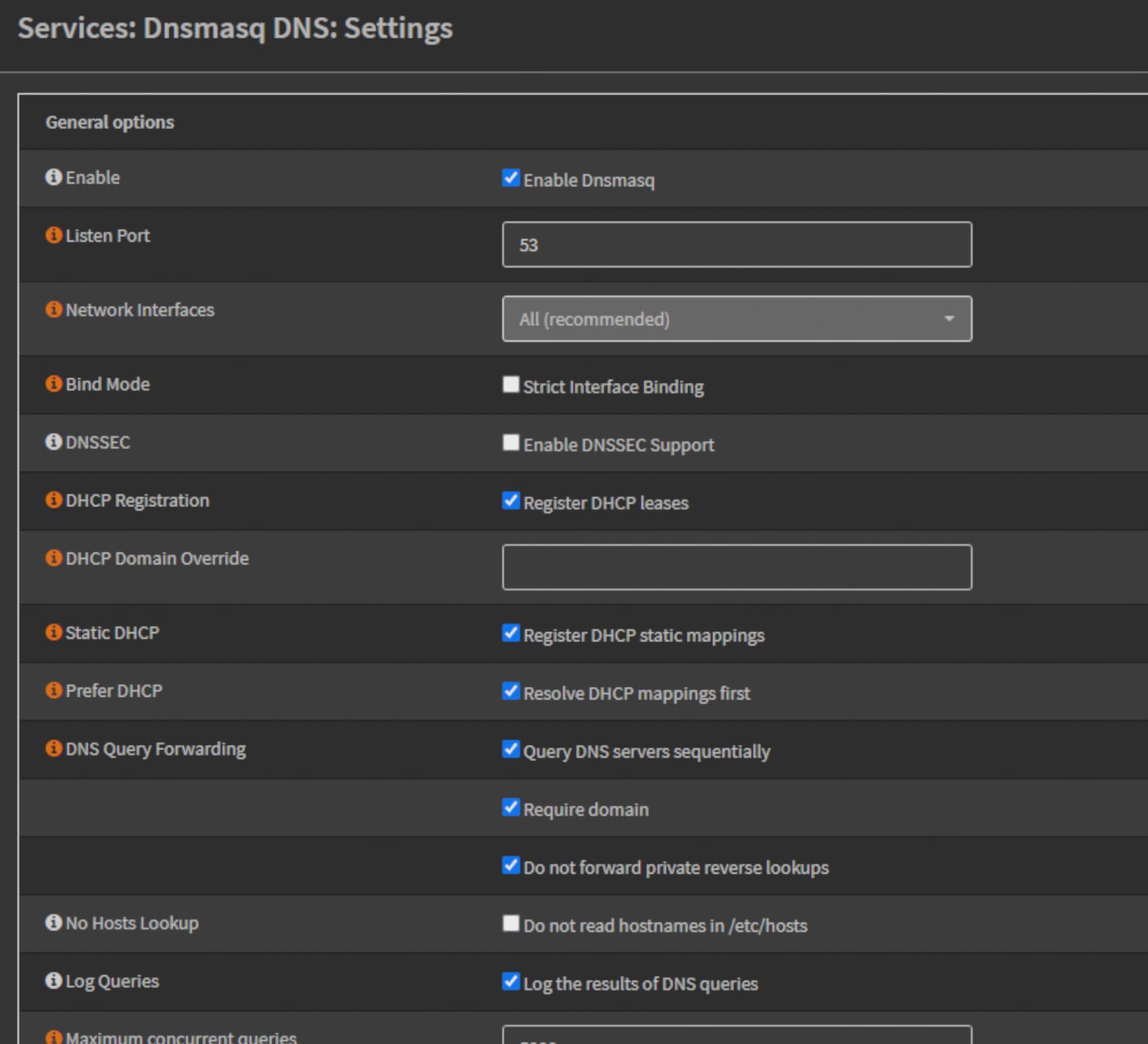Open No Hosts Lookup info icon
Image resolution: width=1148 pixels, height=1044 pixels.
click(x=53, y=922)
